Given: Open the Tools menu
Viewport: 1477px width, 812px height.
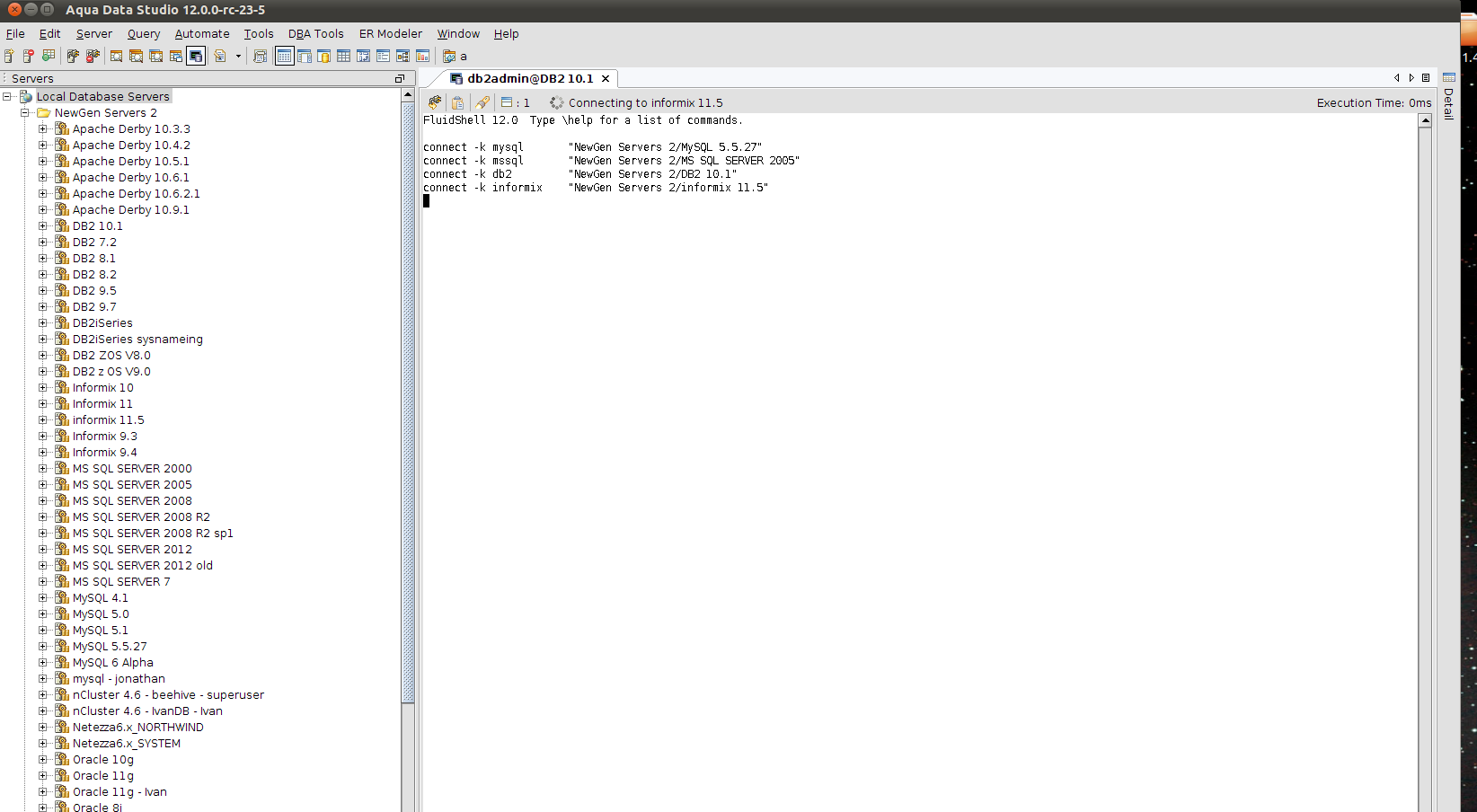Looking at the screenshot, I should coord(259,34).
